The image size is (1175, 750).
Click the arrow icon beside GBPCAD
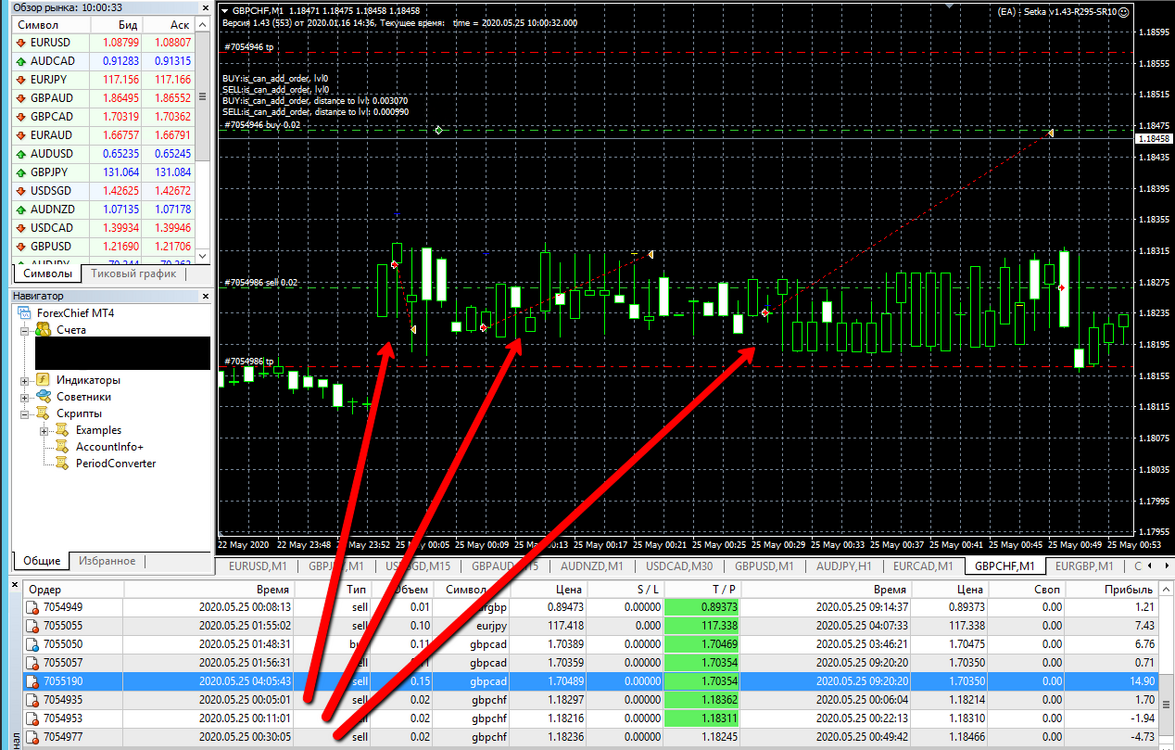click(21, 117)
